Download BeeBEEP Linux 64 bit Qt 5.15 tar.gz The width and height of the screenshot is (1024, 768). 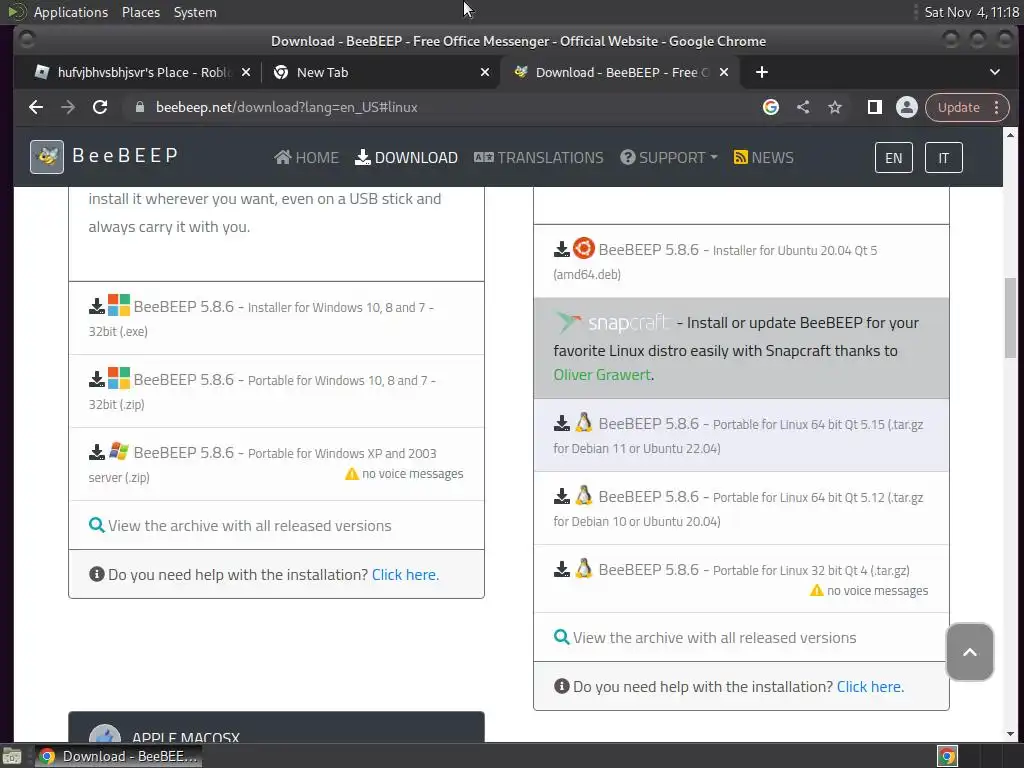pos(741,436)
